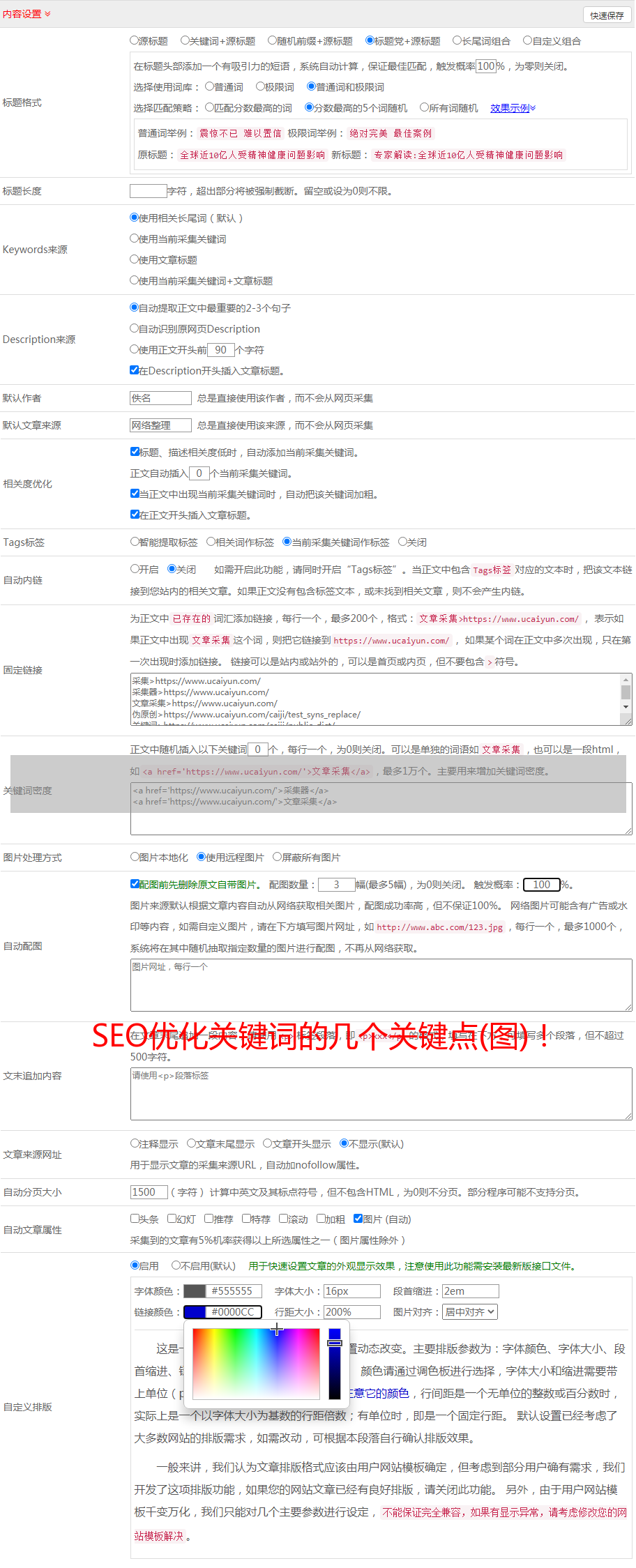Viewport: 636px width, 1568px height.
Task: Click the 配图数量 input field
Action: point(337,885)
